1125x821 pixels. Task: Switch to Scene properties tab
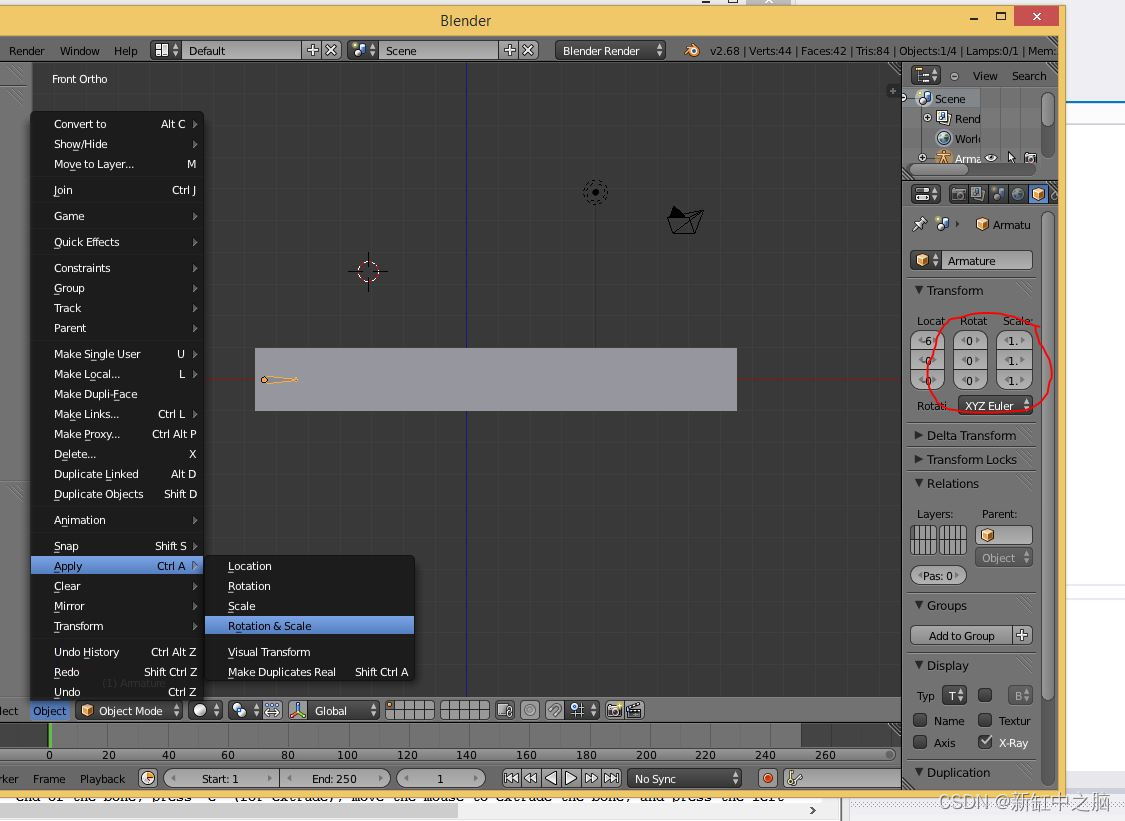(997, 194)
